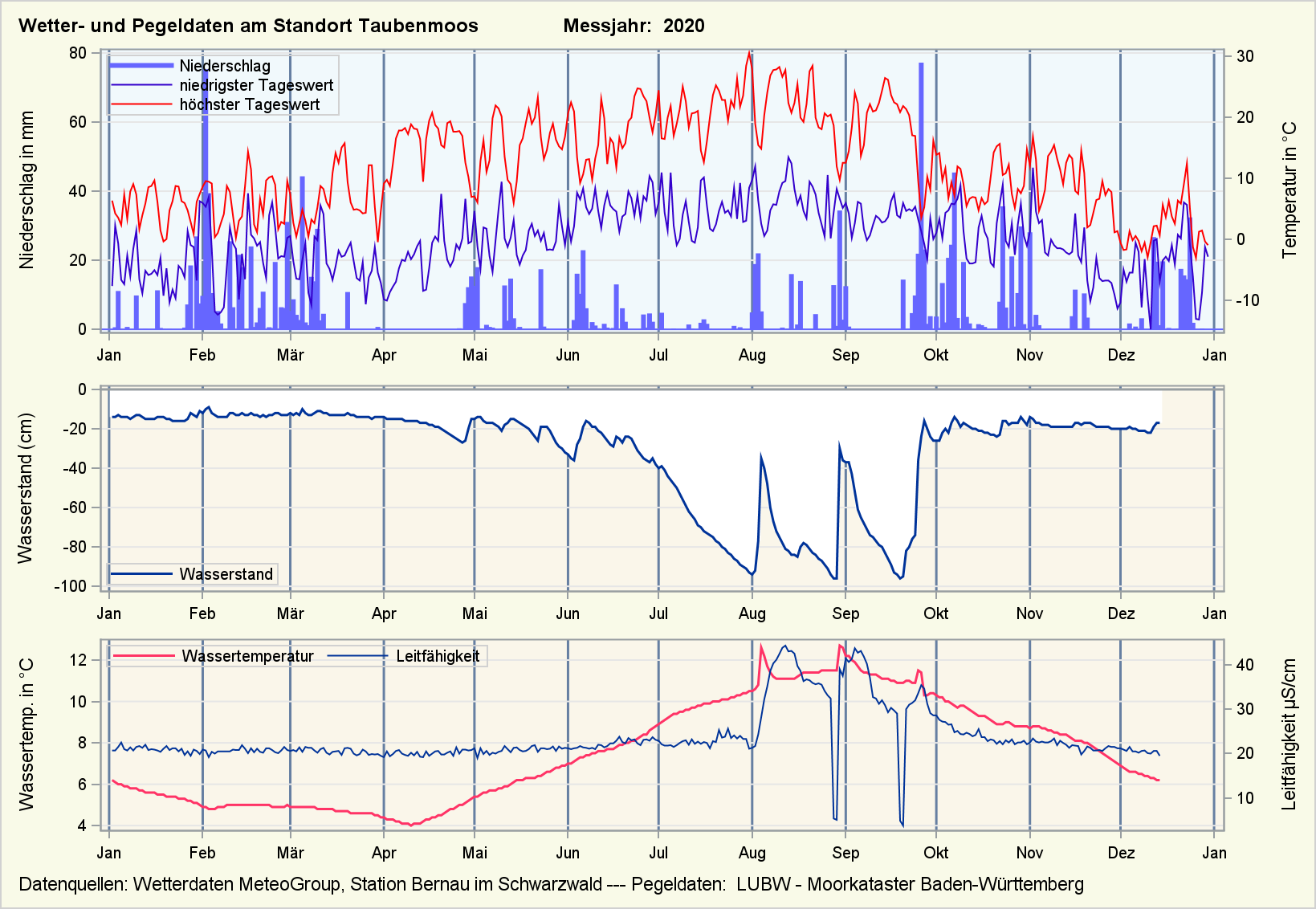Image resolution: width=1316 pixels, height=909 pixels.
Task: Click the Okt label under the bottom chart
Action: [935, 853]
